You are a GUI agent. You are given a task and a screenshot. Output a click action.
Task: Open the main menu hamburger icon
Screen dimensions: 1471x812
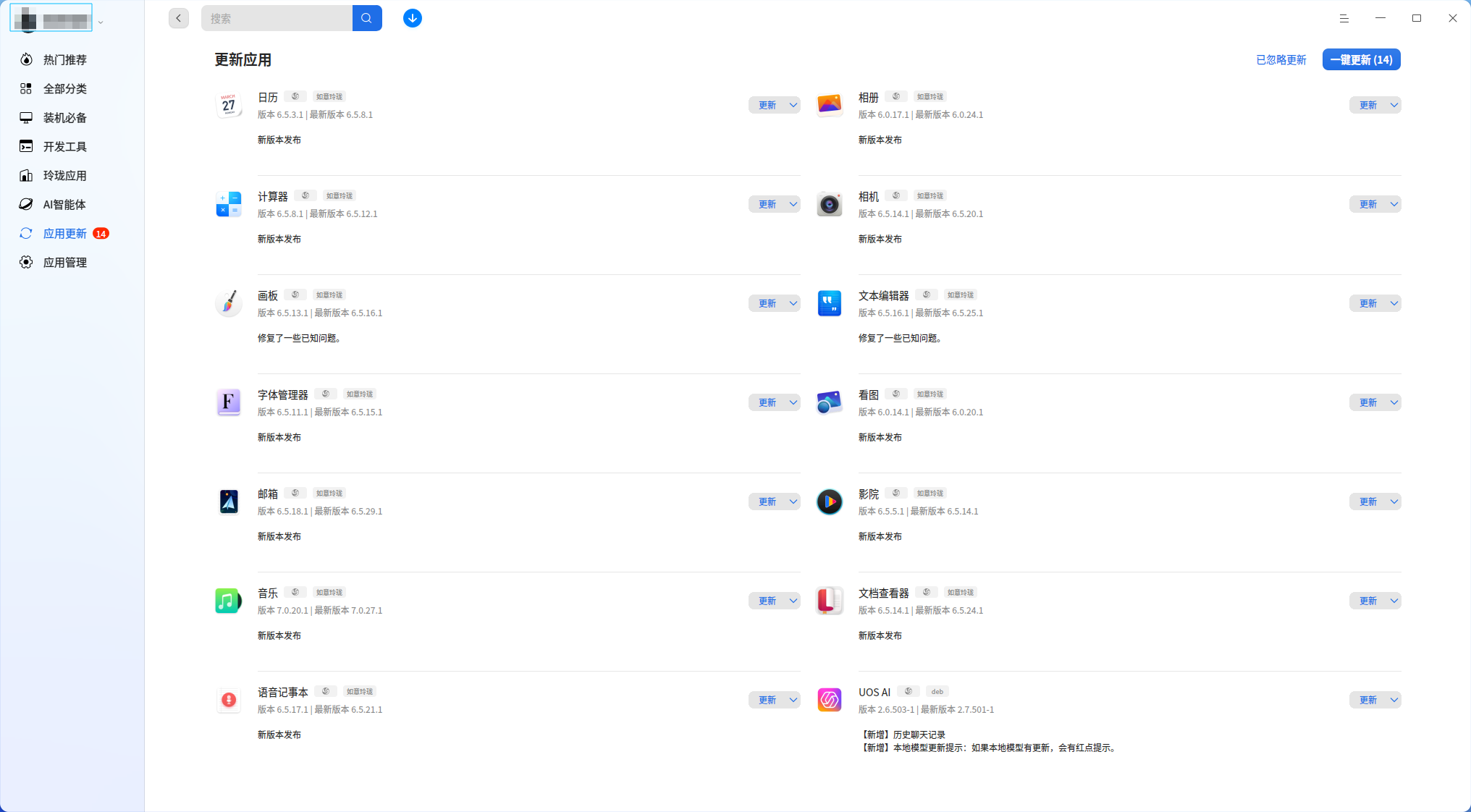pyautogui.click(x=1344, y=18)
